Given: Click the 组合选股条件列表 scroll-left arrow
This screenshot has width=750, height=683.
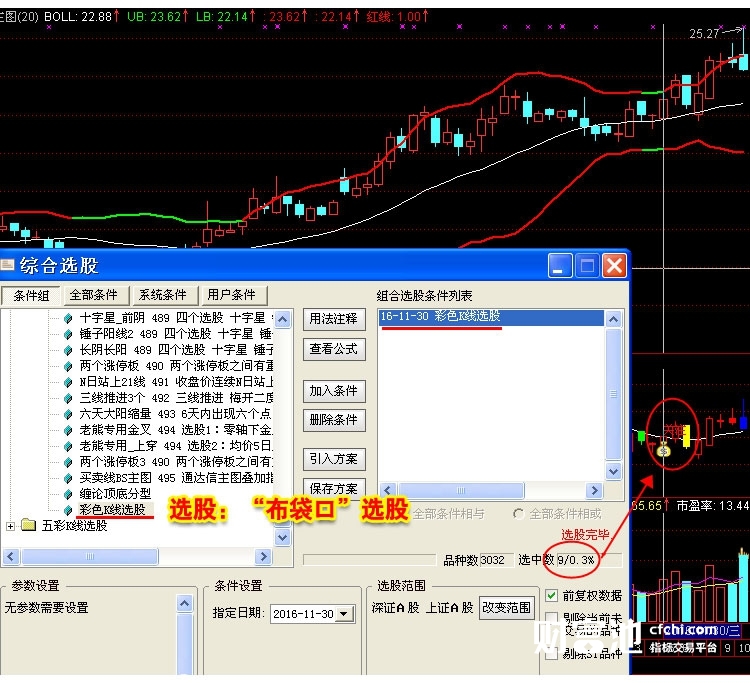Looking at the screenshot, I should coord(388,490).
